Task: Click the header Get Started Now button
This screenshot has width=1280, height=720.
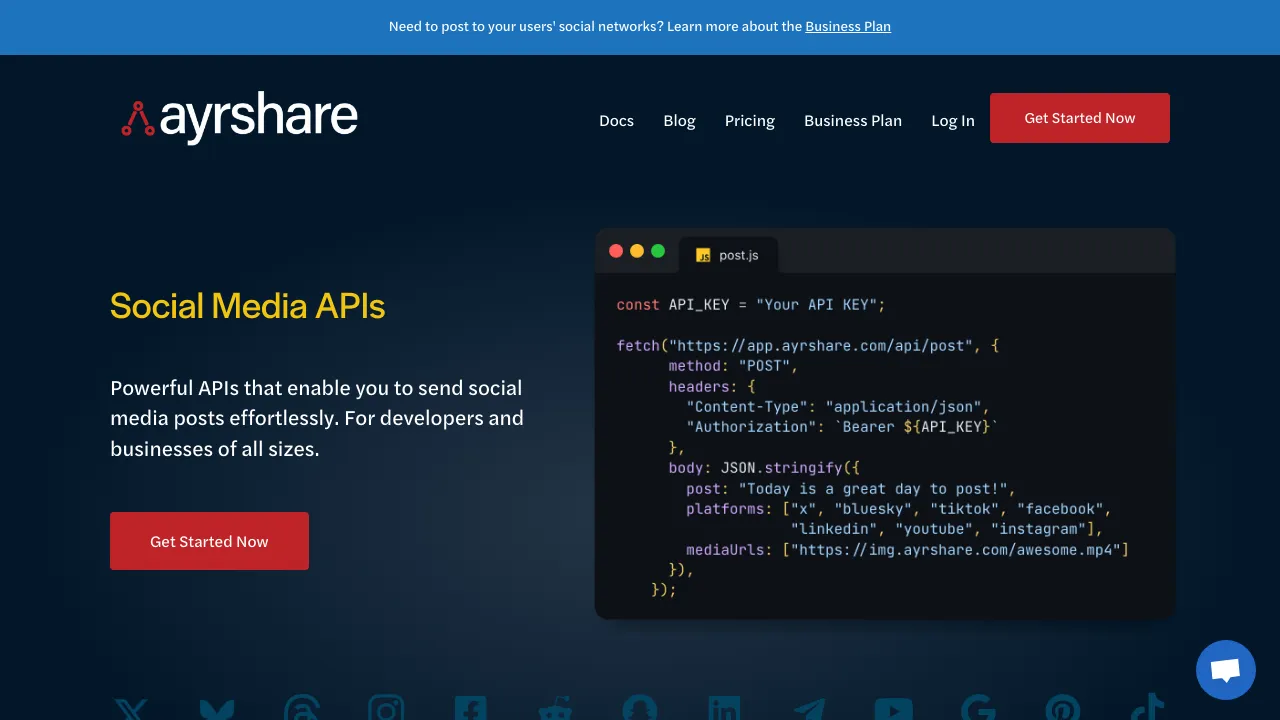Action: 1080,118
